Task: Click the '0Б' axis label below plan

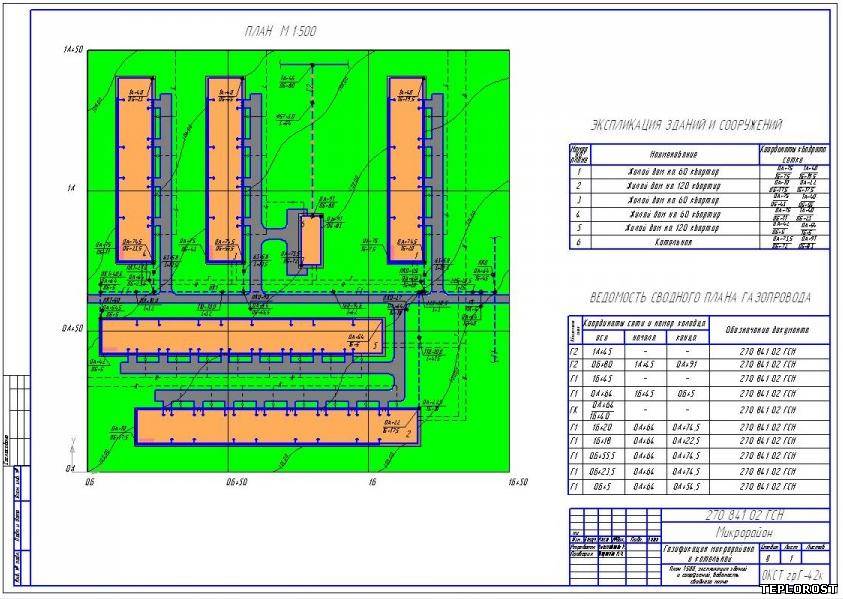Action: click(89, 482)
